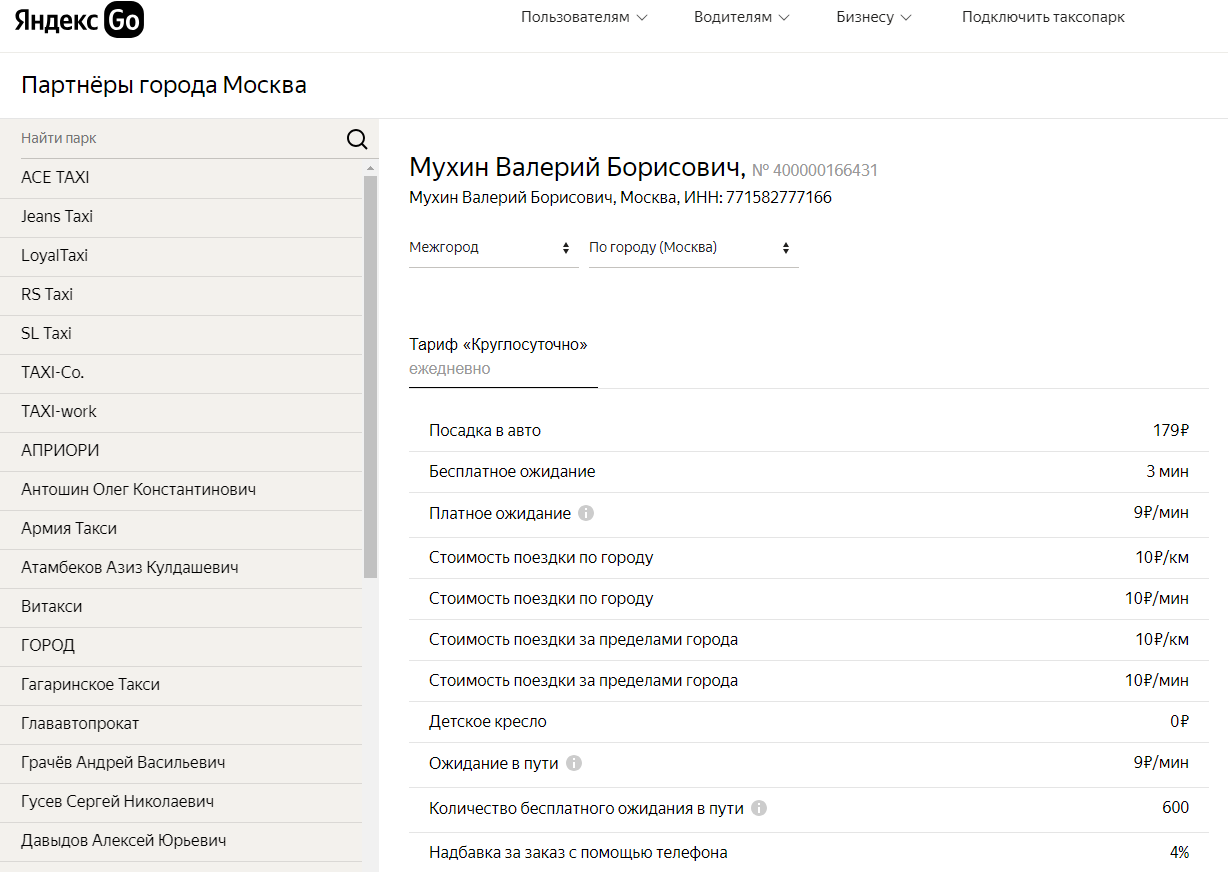Select Jeans Taxi partner
Screen dimensions: 1228x872
point(57,216)
